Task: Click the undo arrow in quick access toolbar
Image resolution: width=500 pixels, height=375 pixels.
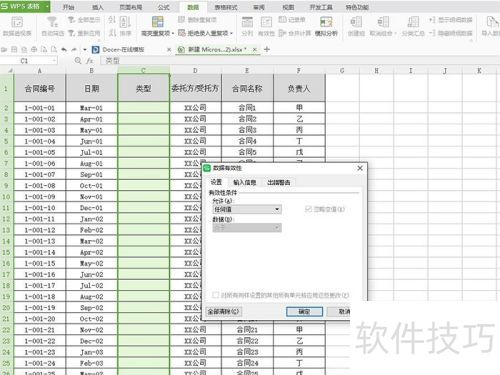Action: [x=64, y=50]
